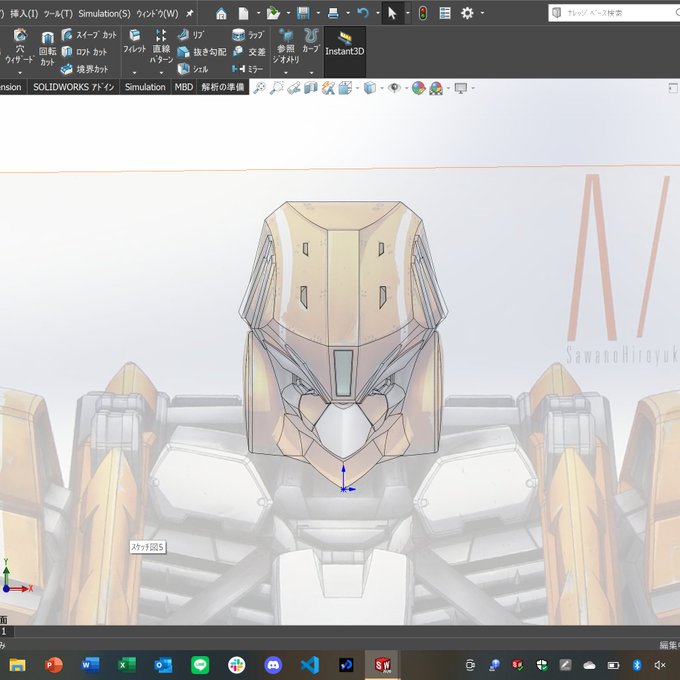Select the Mirror (ミラー) tool
The height and width of the screenshot is (680, 680).
coord(247,69)
